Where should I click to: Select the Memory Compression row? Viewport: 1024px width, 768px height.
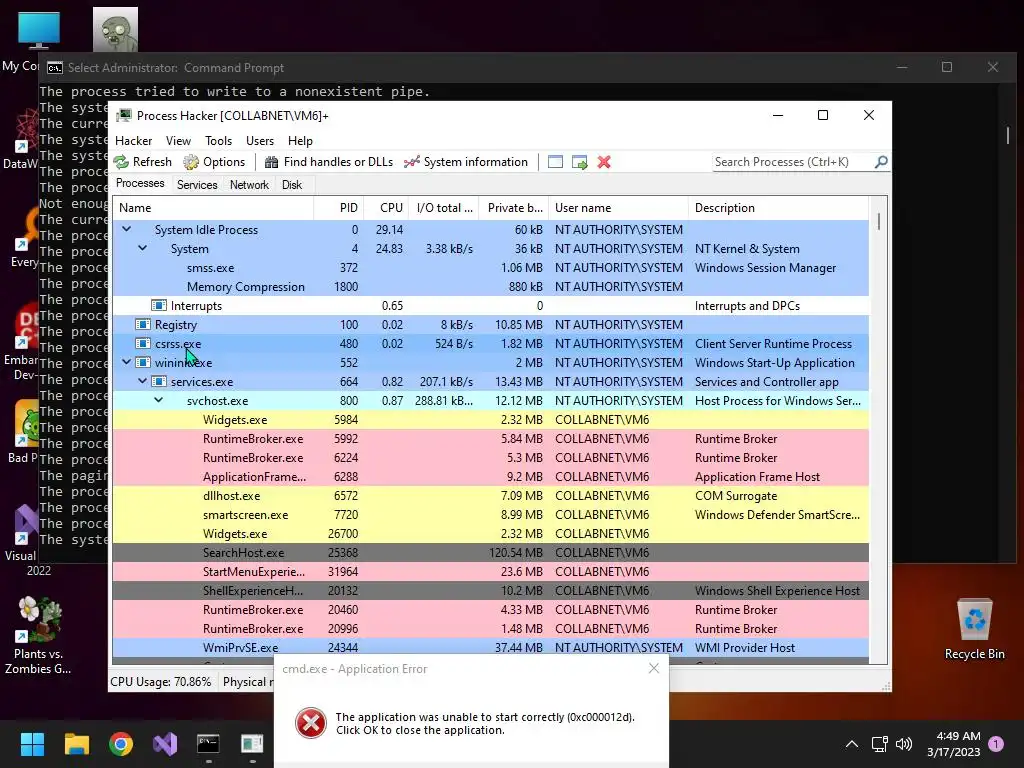pos(490,287)
